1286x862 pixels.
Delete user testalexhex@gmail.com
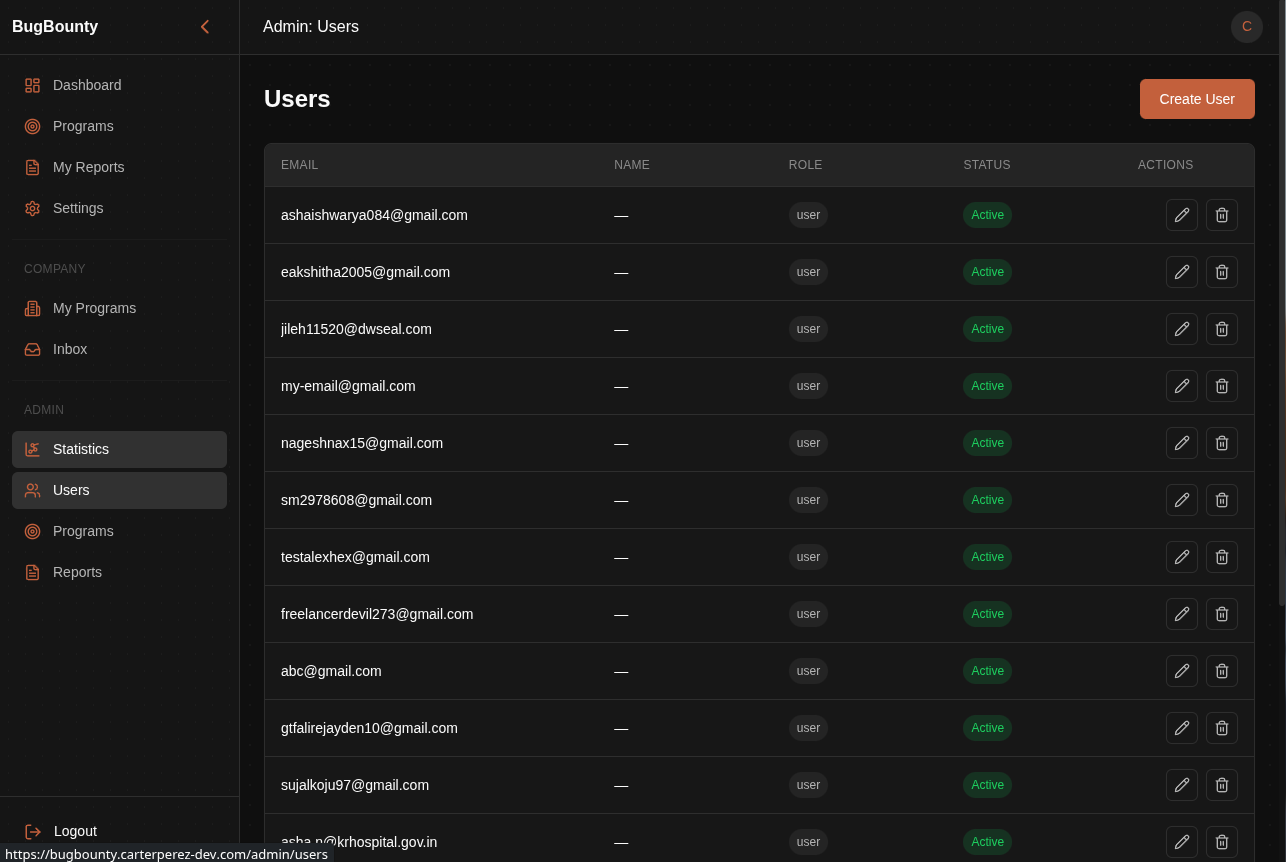(x=1222, y=557)
